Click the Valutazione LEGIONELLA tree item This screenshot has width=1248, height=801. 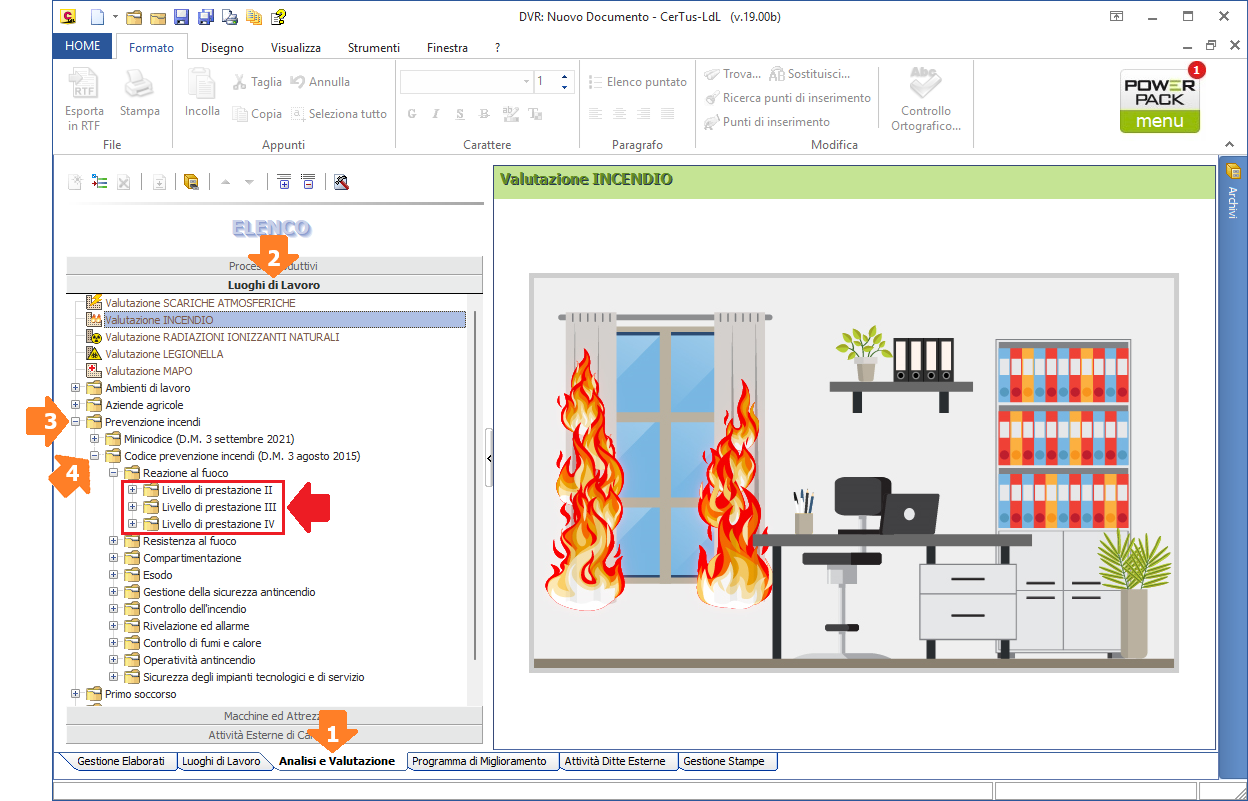(164, 354)
